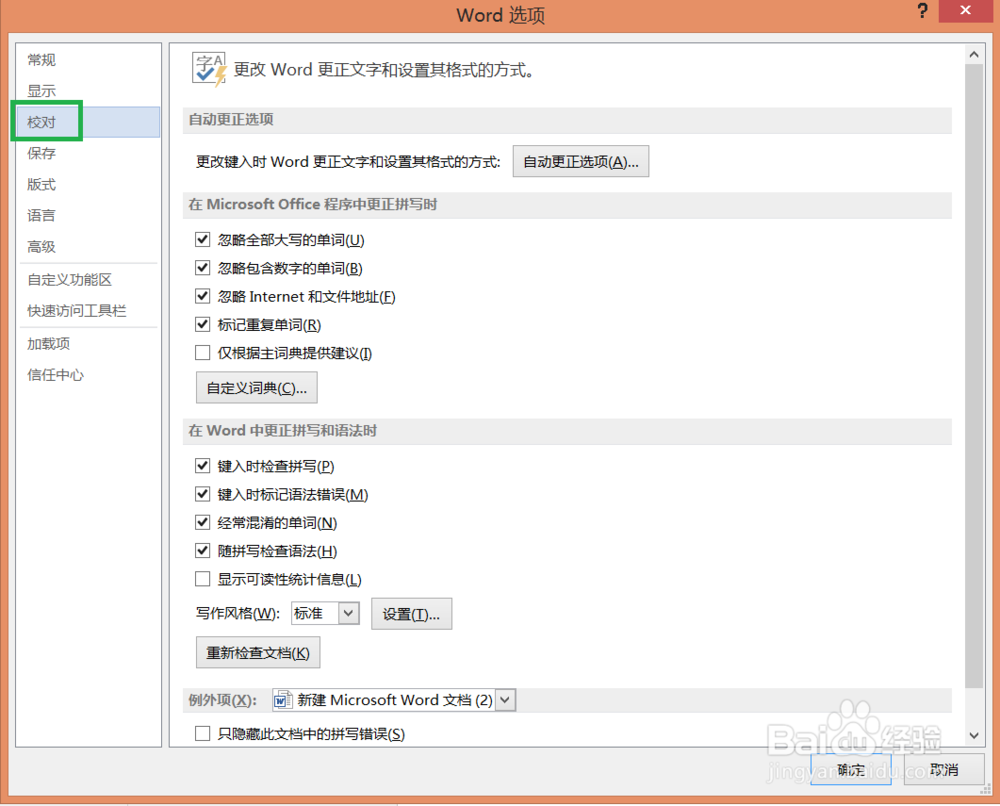Image resolution: width=1000 pixels, height=806 pixels.
Task: Click the 设置(T)... button
Action: coord(411,614)
